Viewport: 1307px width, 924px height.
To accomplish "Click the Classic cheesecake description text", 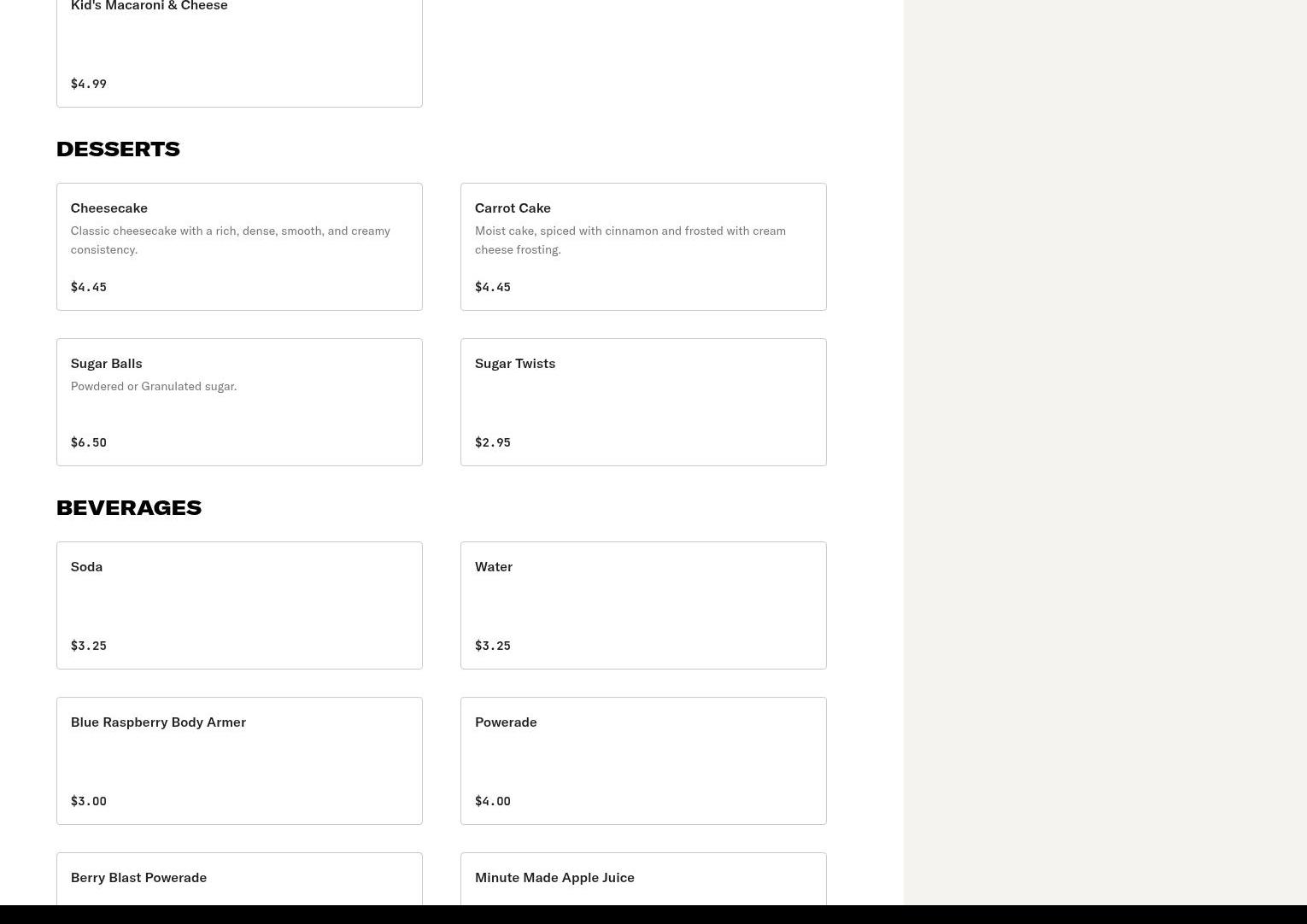I will tap(231, 240).
